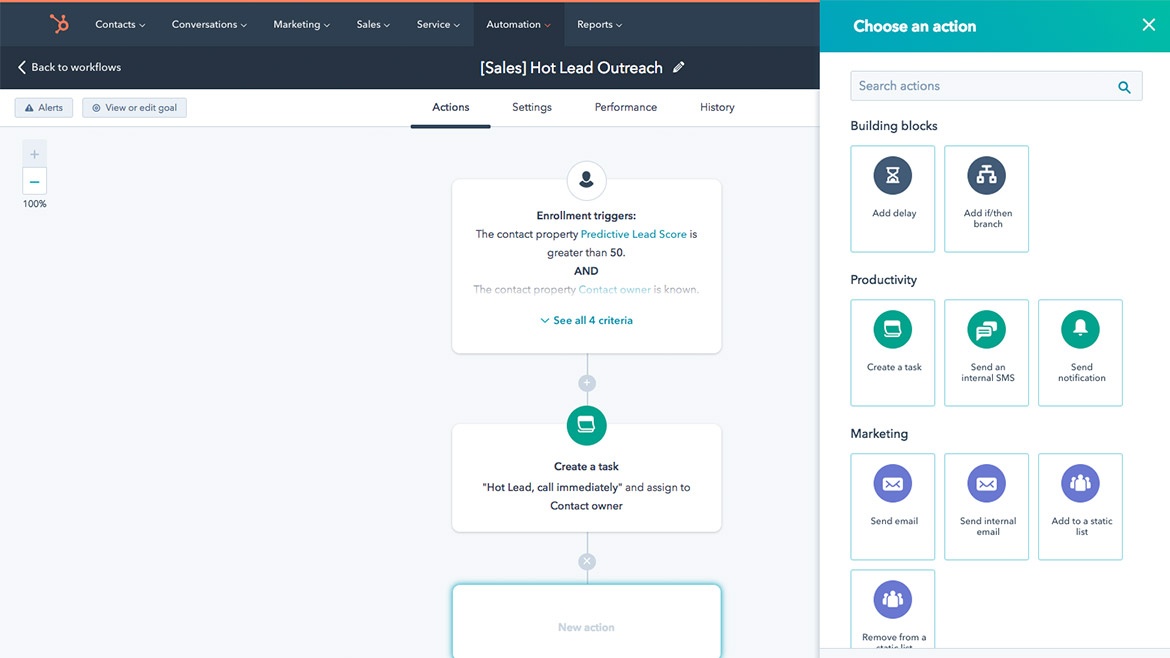The image size is (1170, 658).
Task: Go Back to workflows
Action: (x=69, y=68)
